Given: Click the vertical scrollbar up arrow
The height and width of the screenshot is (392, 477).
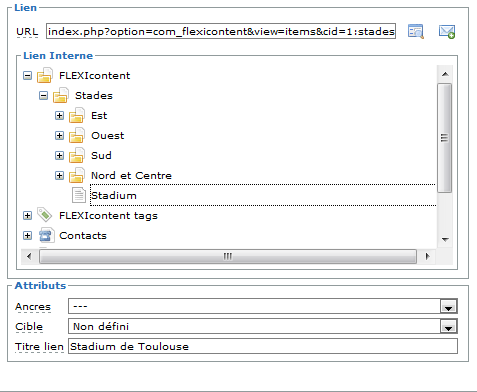Looking at the screenshot, I should click(445, 74).
